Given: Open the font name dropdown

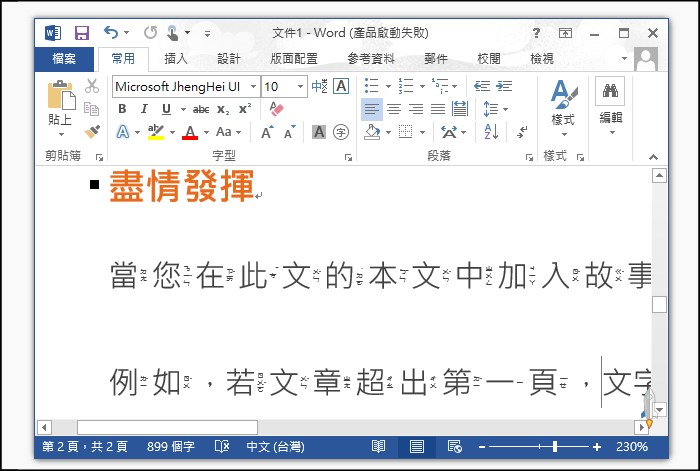Looking at the screenshot, I should (252, 87).
